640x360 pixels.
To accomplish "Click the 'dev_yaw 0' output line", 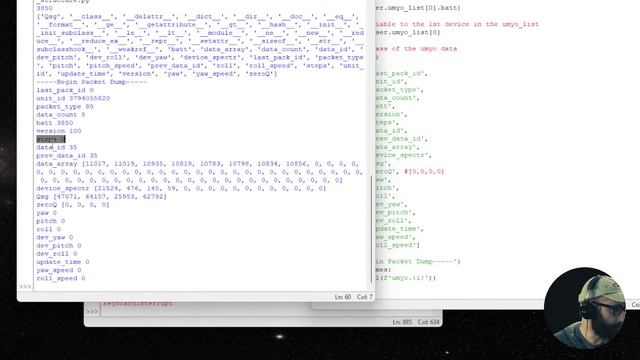I will tap(55, 237).
